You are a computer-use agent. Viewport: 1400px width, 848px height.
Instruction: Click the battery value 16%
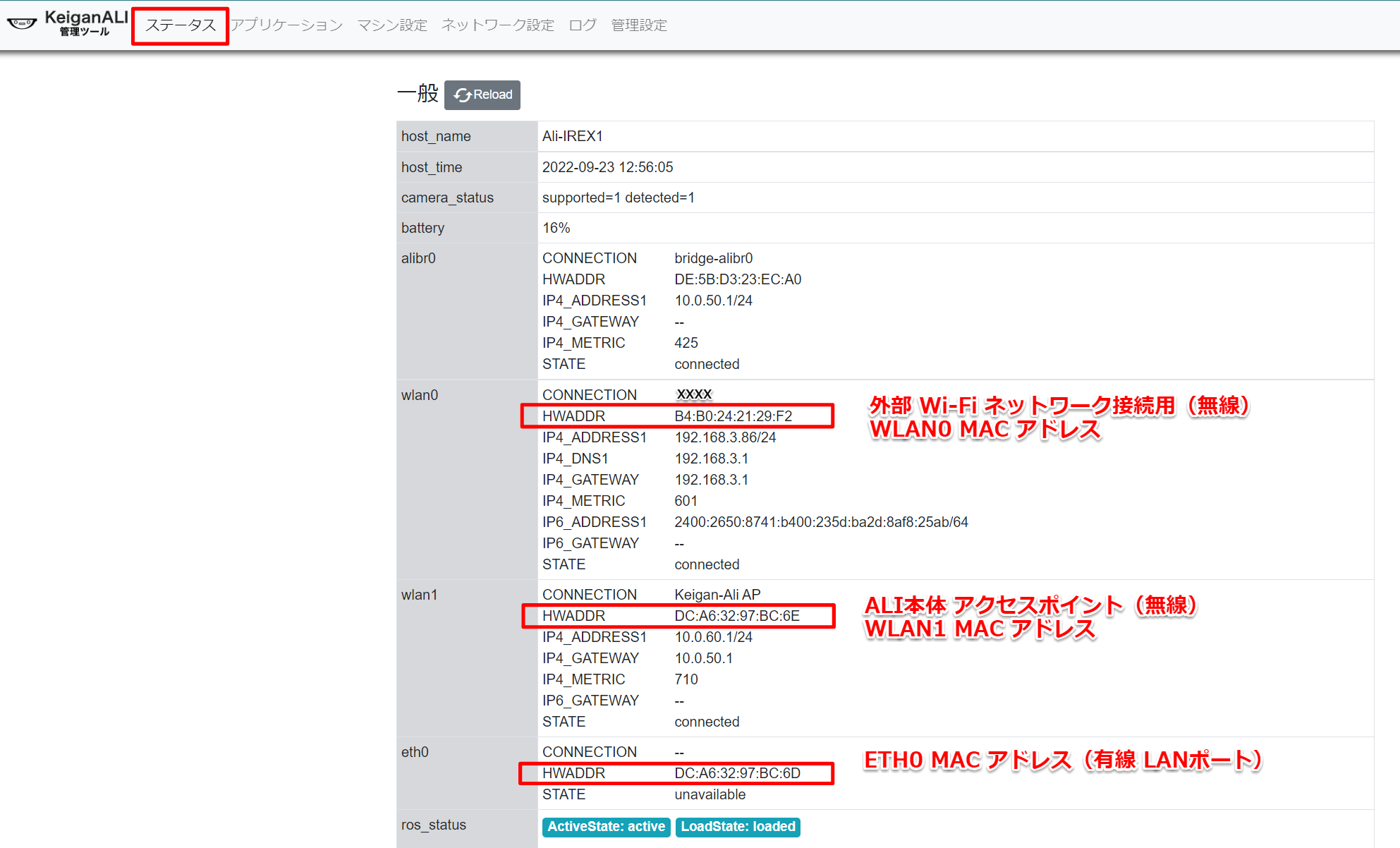point(556,228)
